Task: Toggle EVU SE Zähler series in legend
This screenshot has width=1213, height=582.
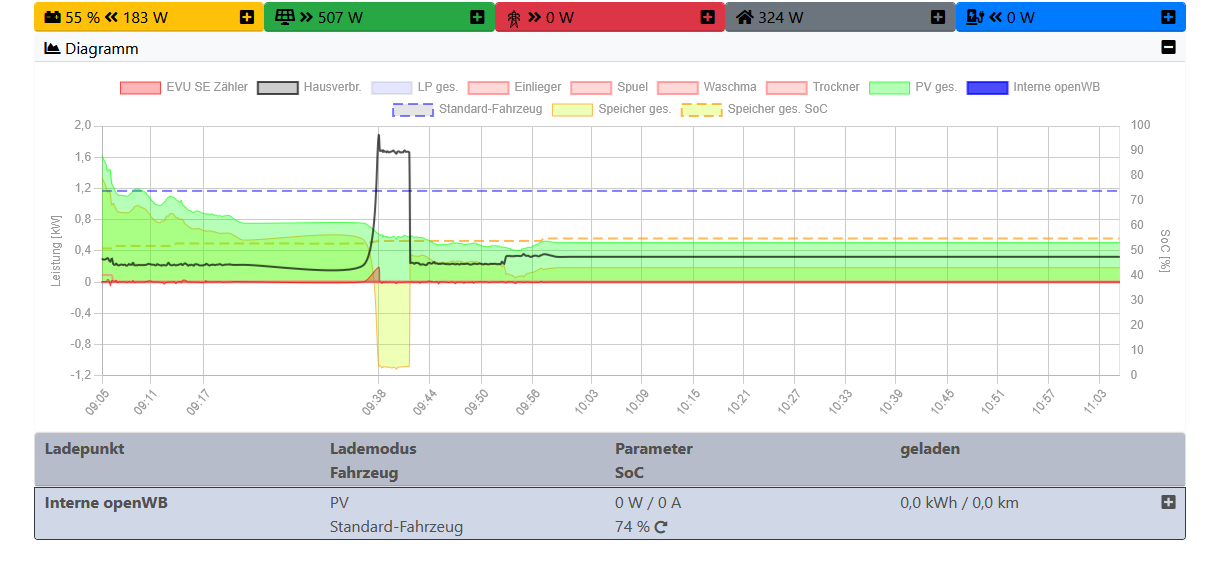Action: coord(185,88)
